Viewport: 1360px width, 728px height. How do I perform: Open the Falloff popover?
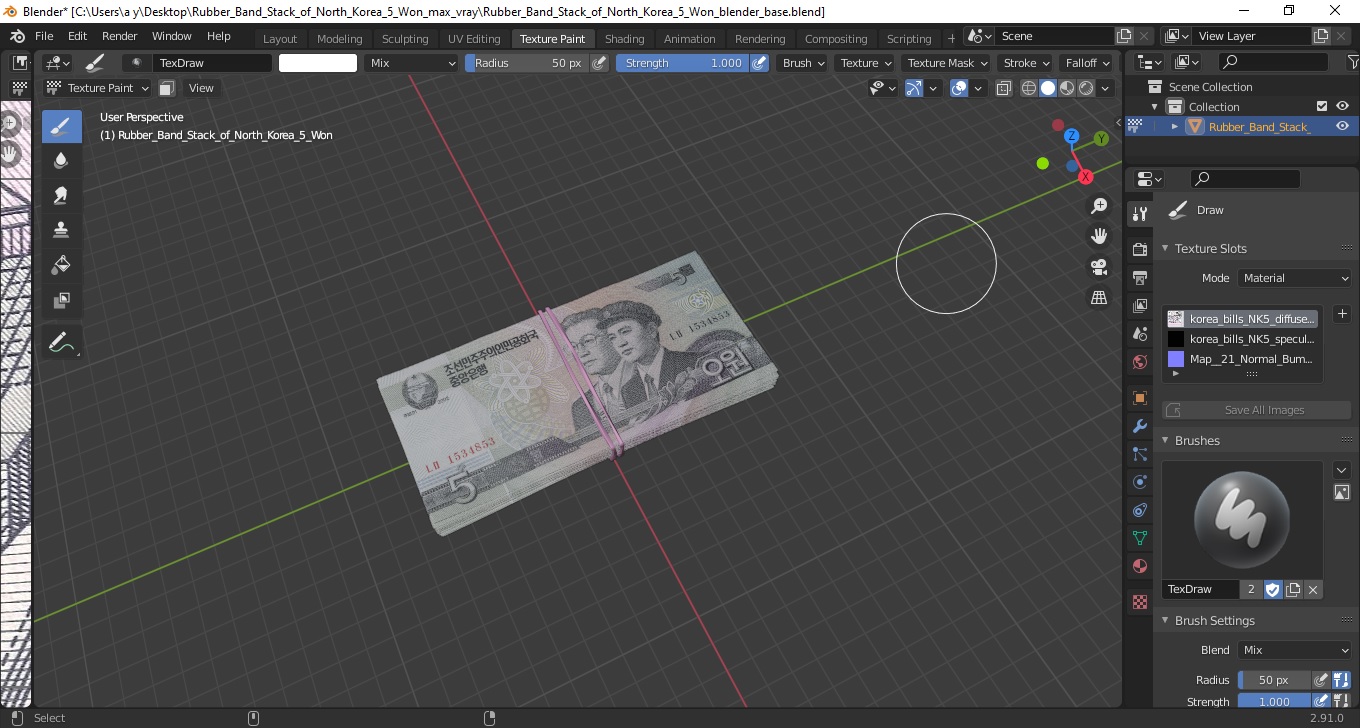point(1088,63)
